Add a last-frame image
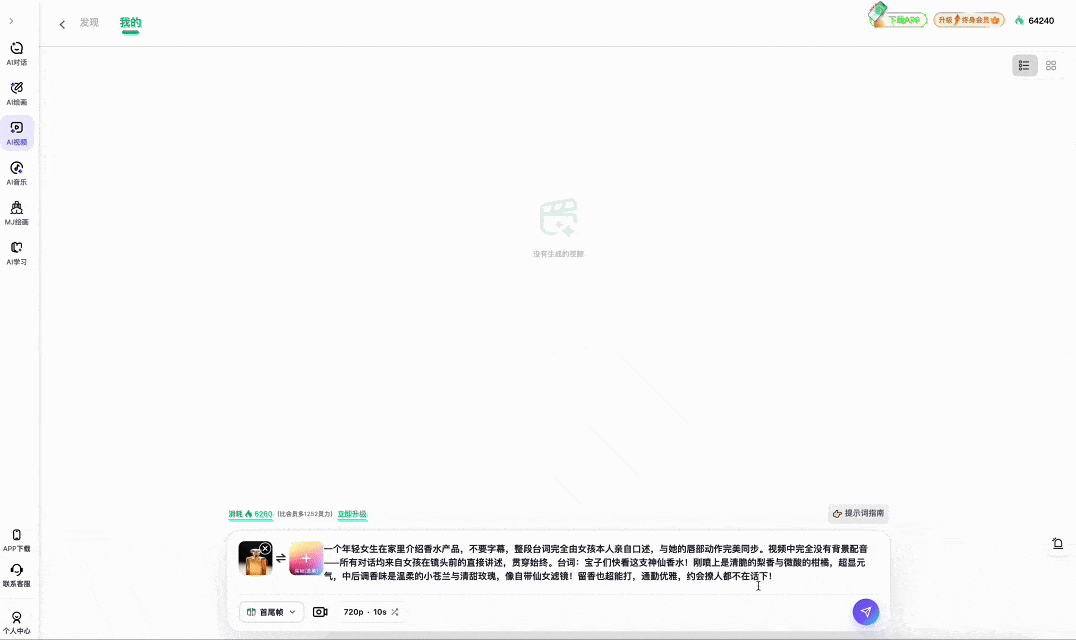This screenshot has height=640, width=1076. click(306, 558)
